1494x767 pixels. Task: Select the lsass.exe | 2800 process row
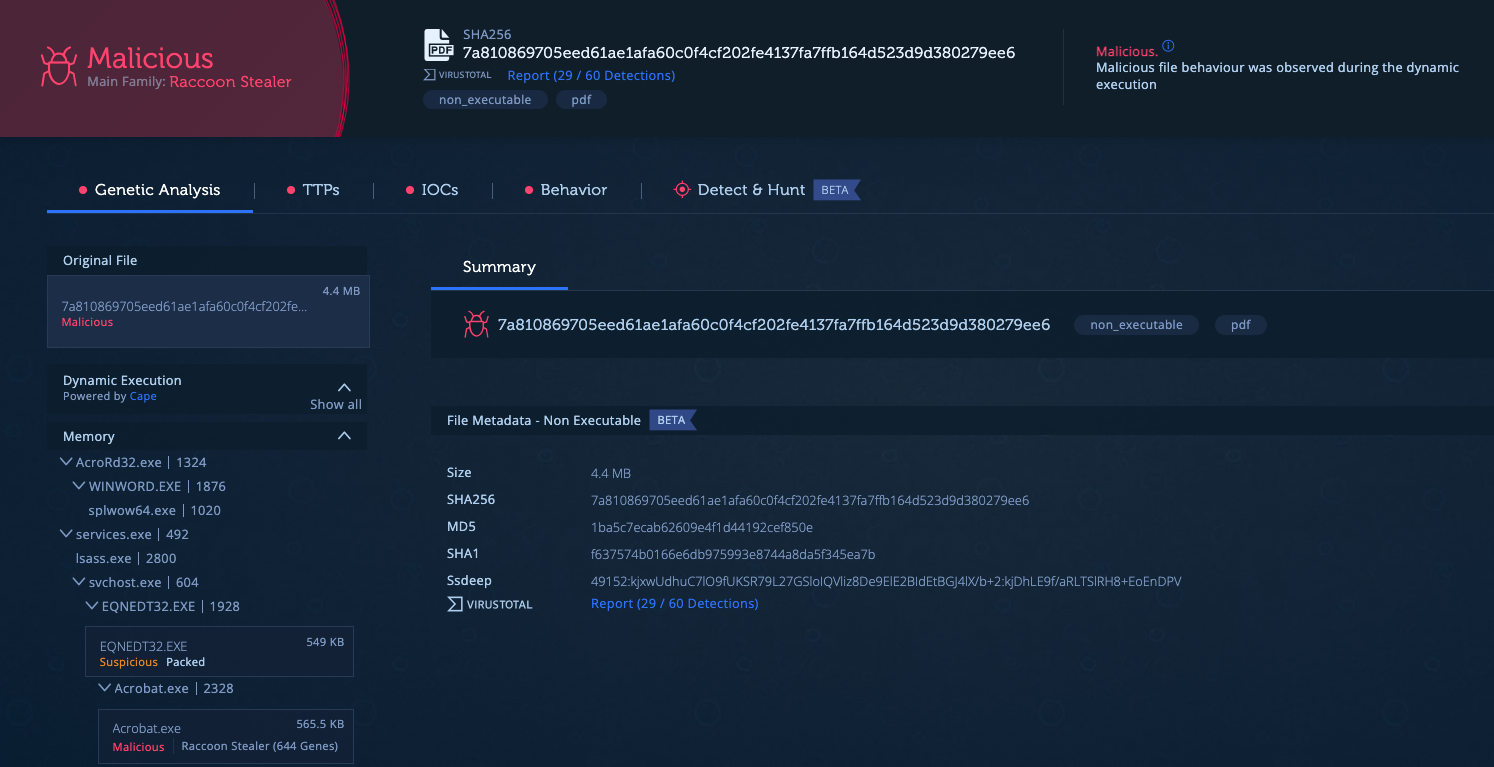tap(125, 558)
